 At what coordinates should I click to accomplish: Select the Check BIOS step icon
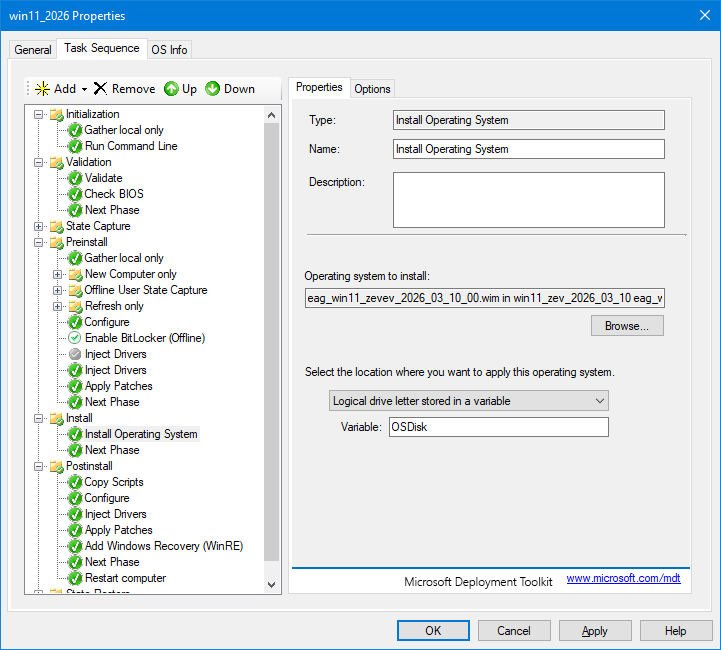[x=75, y=194]
